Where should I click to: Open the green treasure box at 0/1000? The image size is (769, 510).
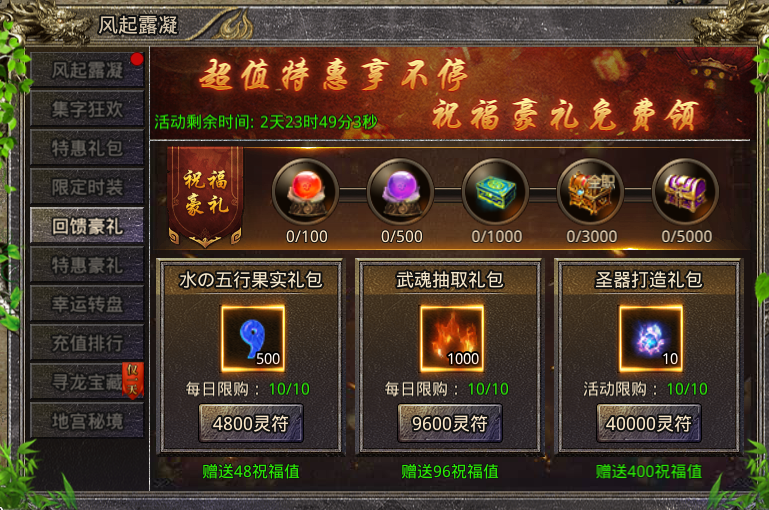click(495, 191)
